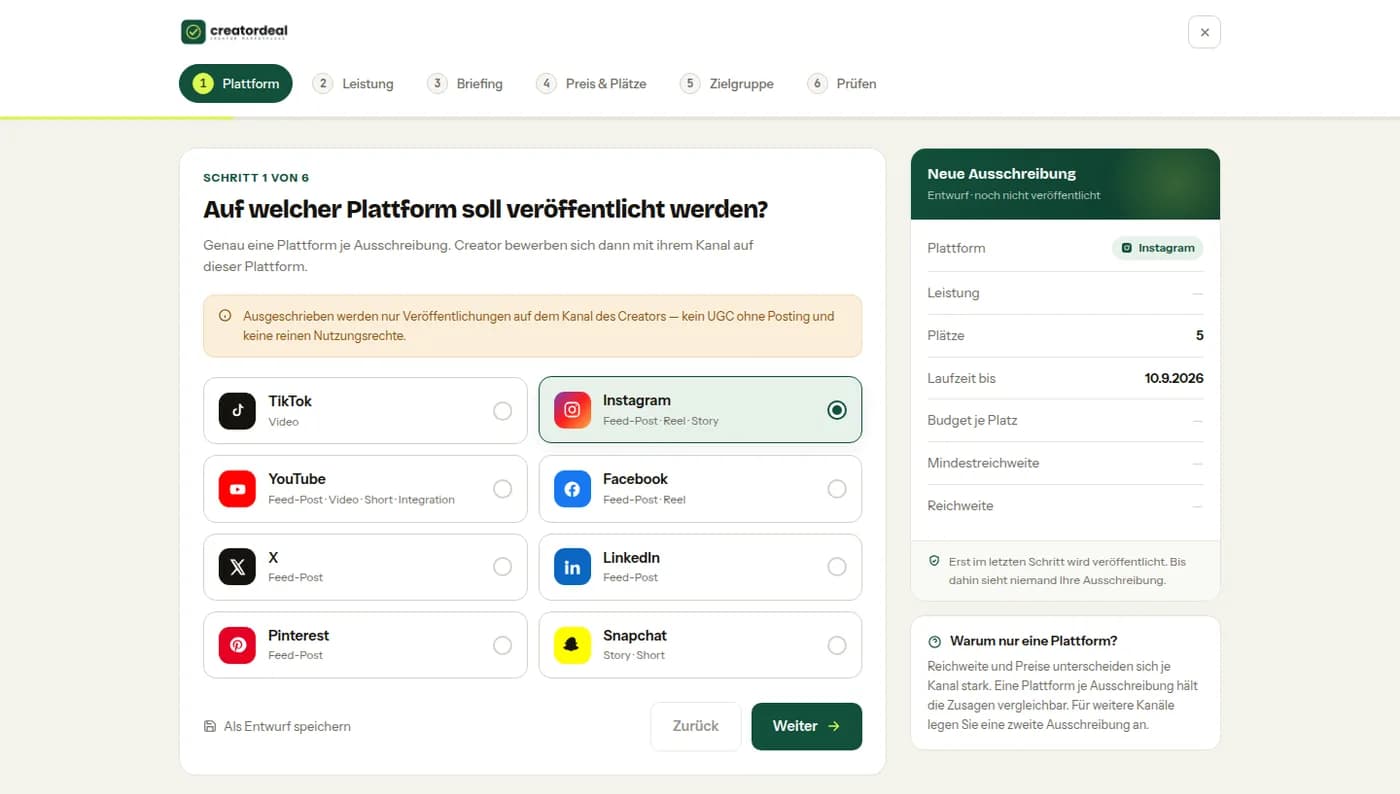Viewport: 1400px width, 794px height.
Task: Open the Plattform step tab
Action: 236,84
